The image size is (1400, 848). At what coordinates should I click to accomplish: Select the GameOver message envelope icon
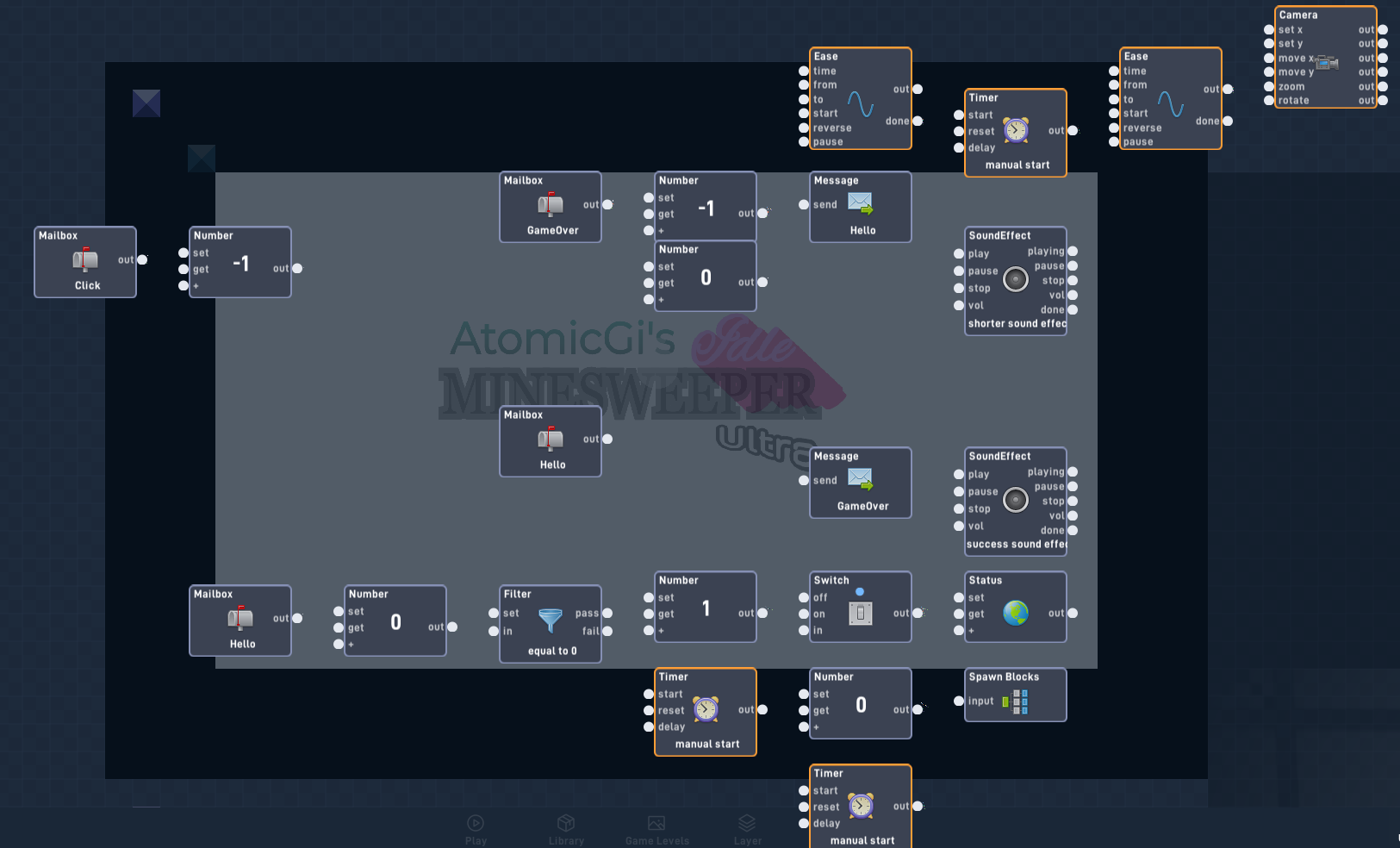click(861, 480)
